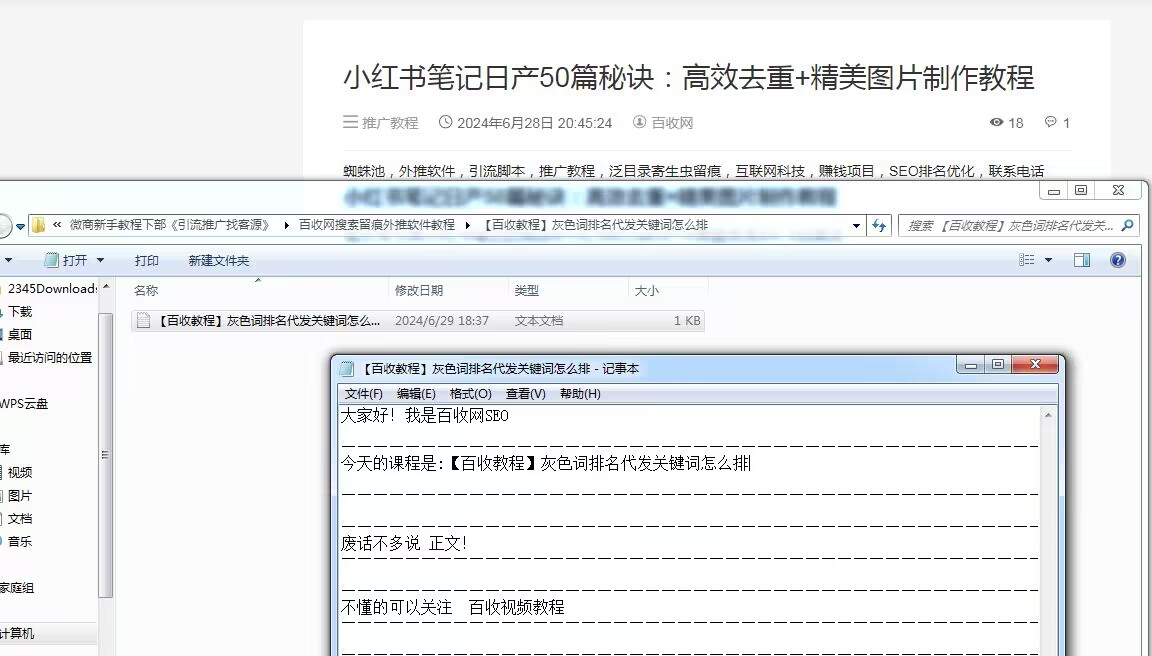Open the view options dropdown arrow

(x=1048, y=260)
